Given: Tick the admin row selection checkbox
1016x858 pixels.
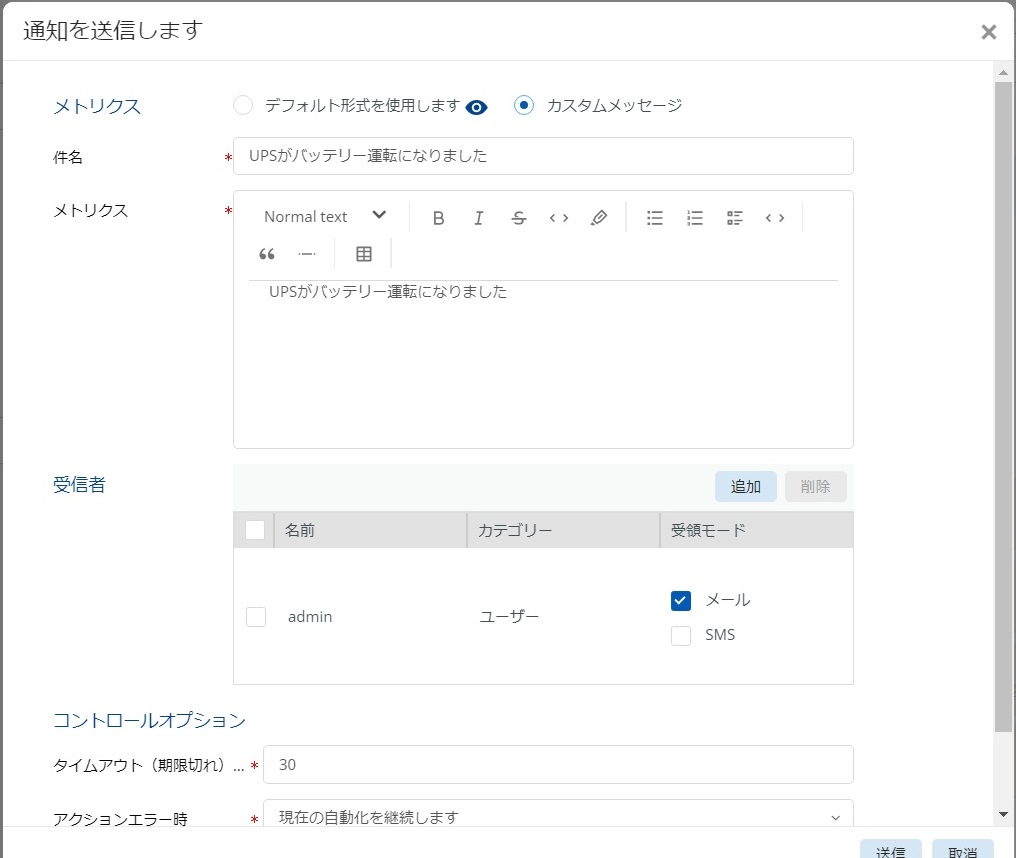Looking at the screenshot, I should coord(256,617).
